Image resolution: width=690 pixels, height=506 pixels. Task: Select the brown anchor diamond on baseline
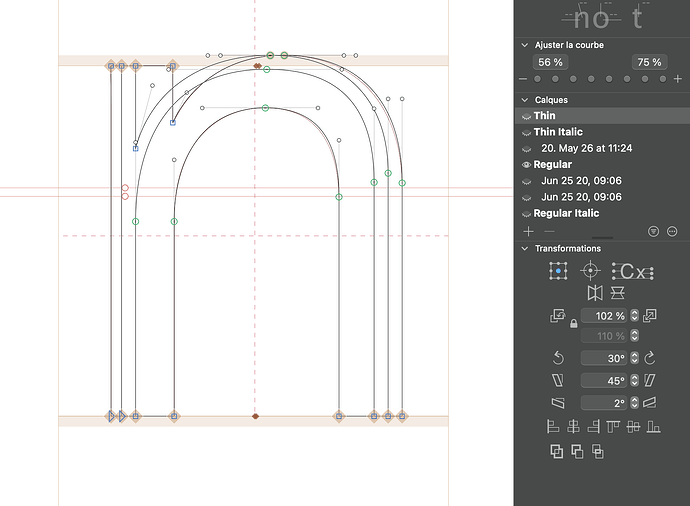255,416
